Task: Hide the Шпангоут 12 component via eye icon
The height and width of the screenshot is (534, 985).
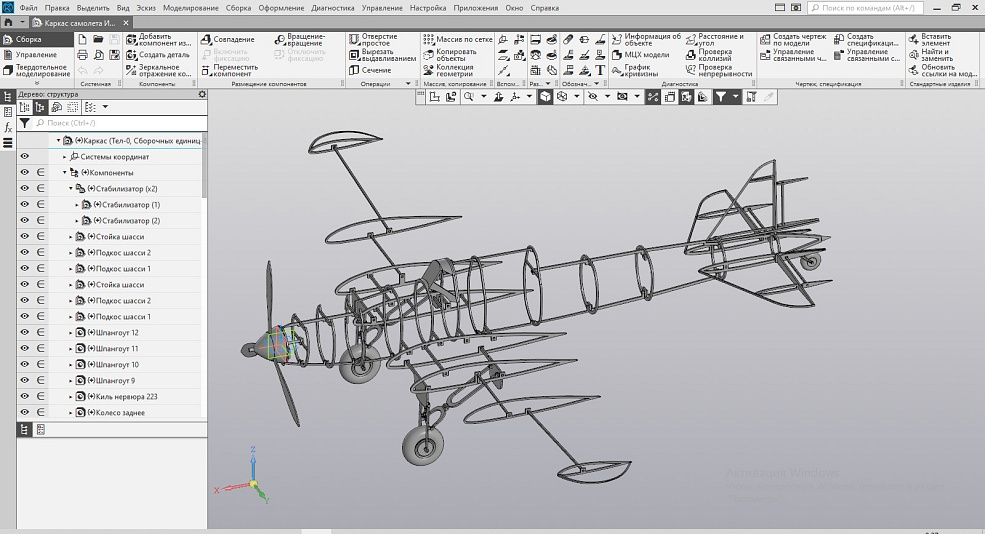Action: coord(25,333)
